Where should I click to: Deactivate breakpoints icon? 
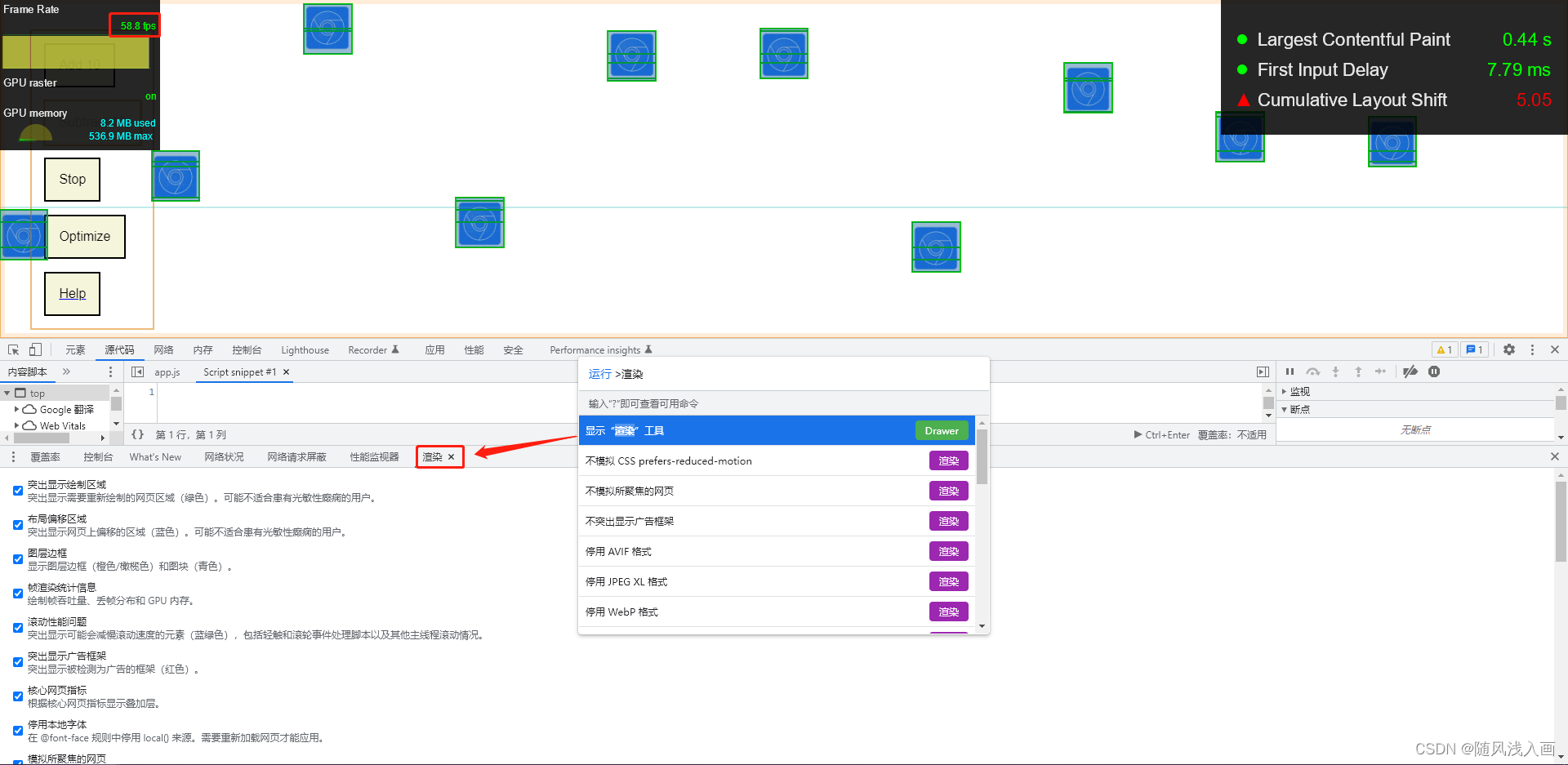[1410, 371]
